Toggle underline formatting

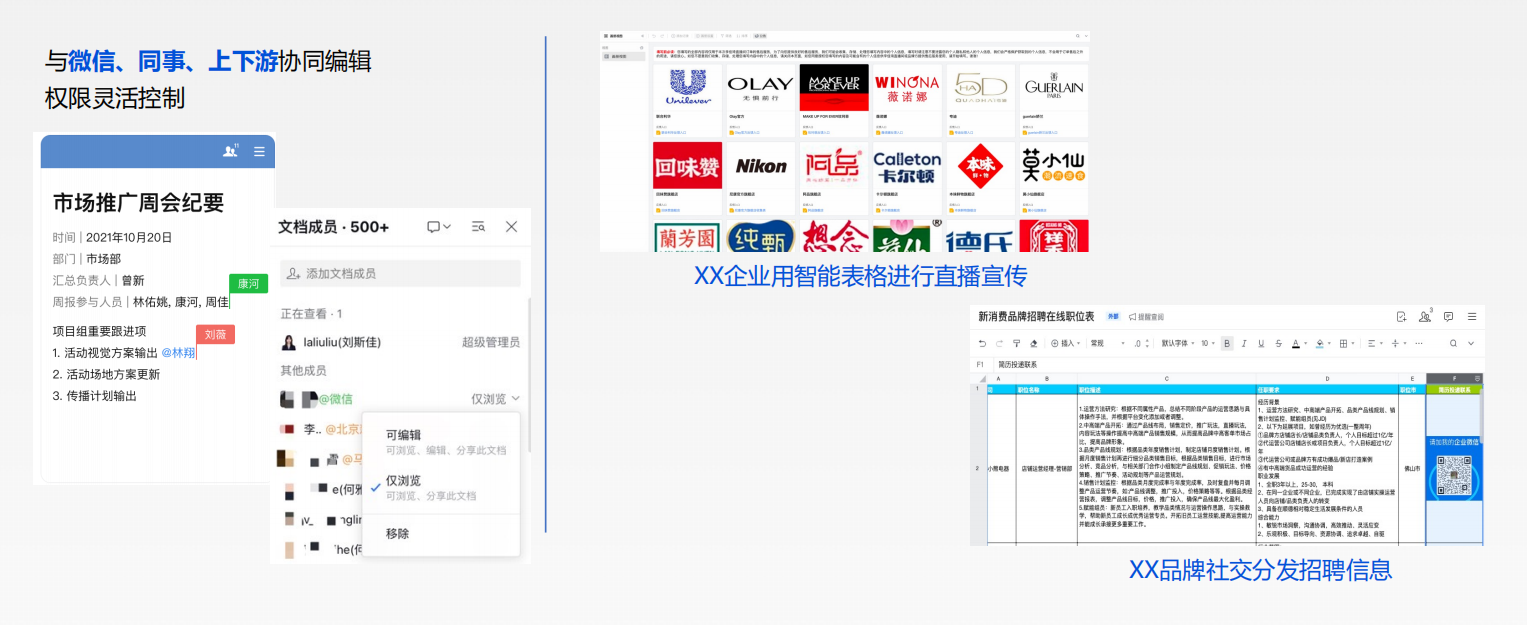tap(1261, 343)
